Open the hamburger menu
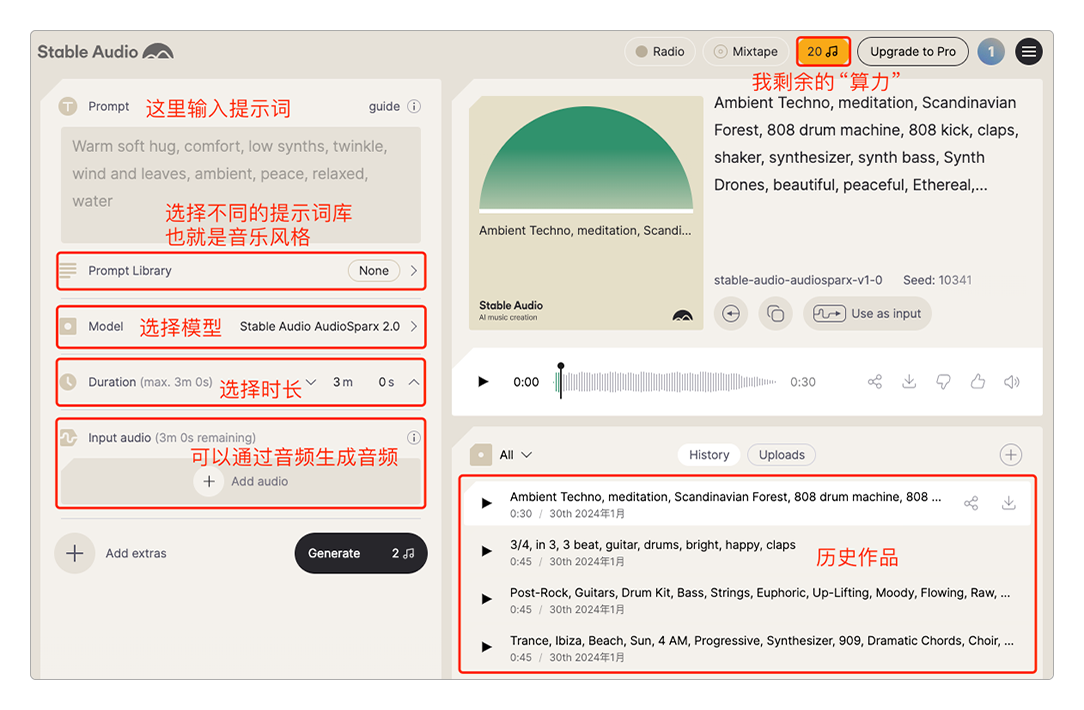Image resolution: width=1084 pixels, height=710 pixels. [1029, 52]
